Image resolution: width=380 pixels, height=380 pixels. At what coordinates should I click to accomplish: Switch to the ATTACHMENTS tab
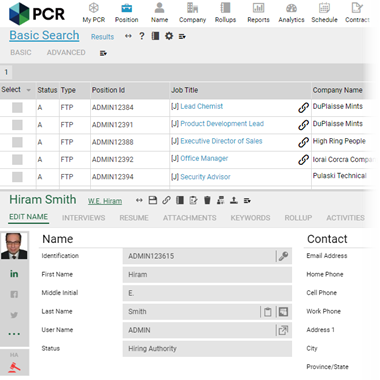point(189,218)
